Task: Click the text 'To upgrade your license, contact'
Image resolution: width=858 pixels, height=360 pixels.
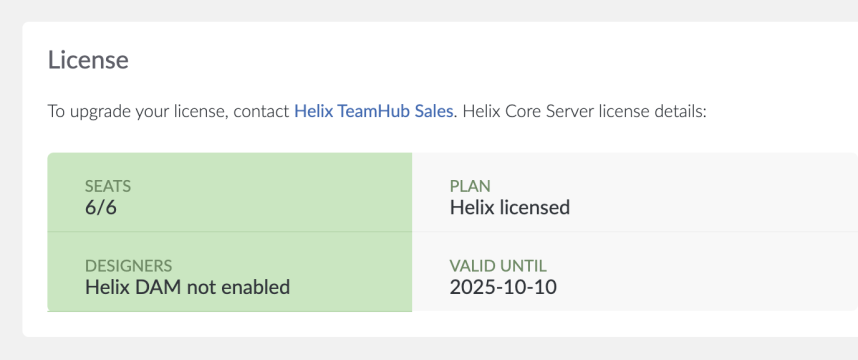Action: (x=169, y=112)
